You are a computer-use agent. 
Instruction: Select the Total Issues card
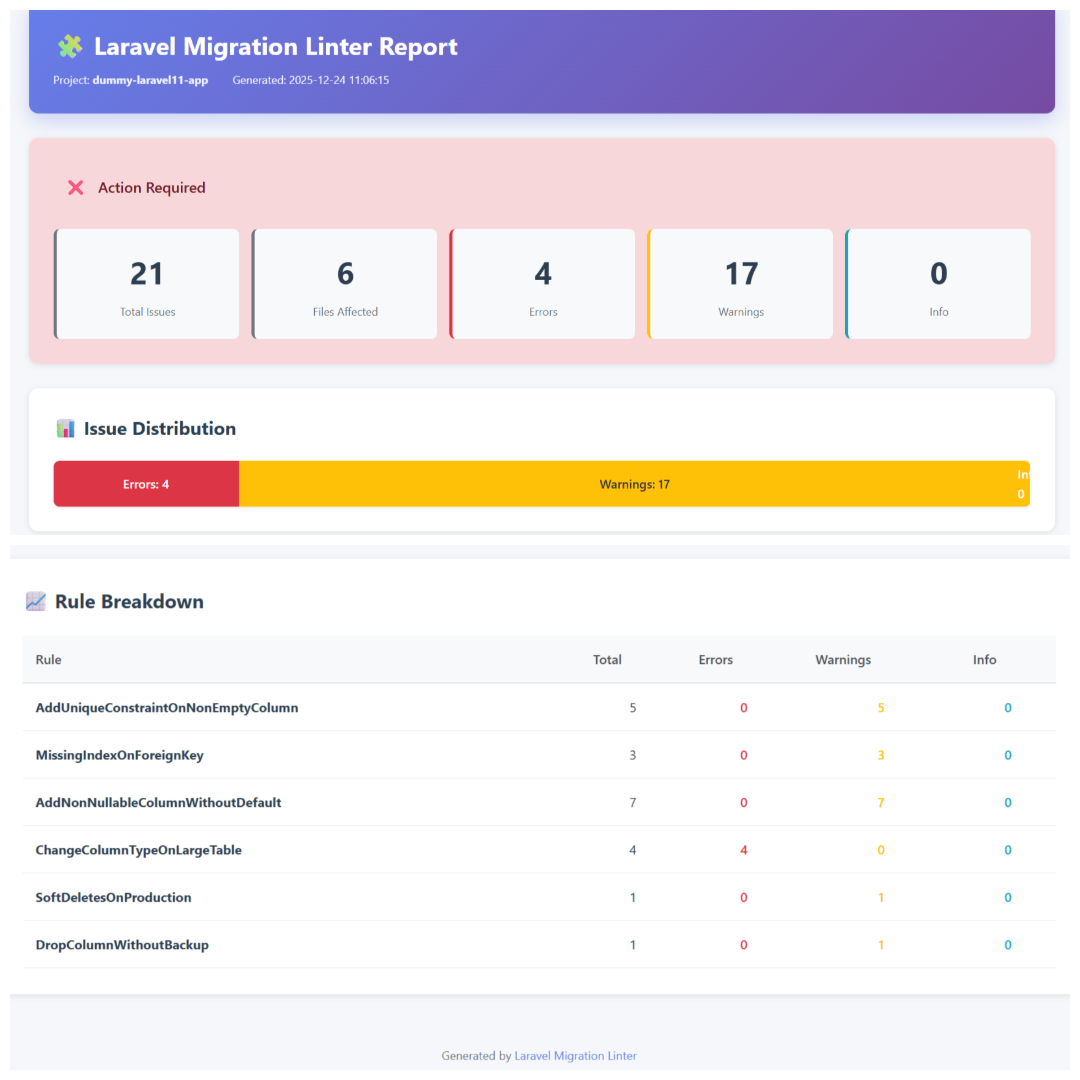coord(147,284)
